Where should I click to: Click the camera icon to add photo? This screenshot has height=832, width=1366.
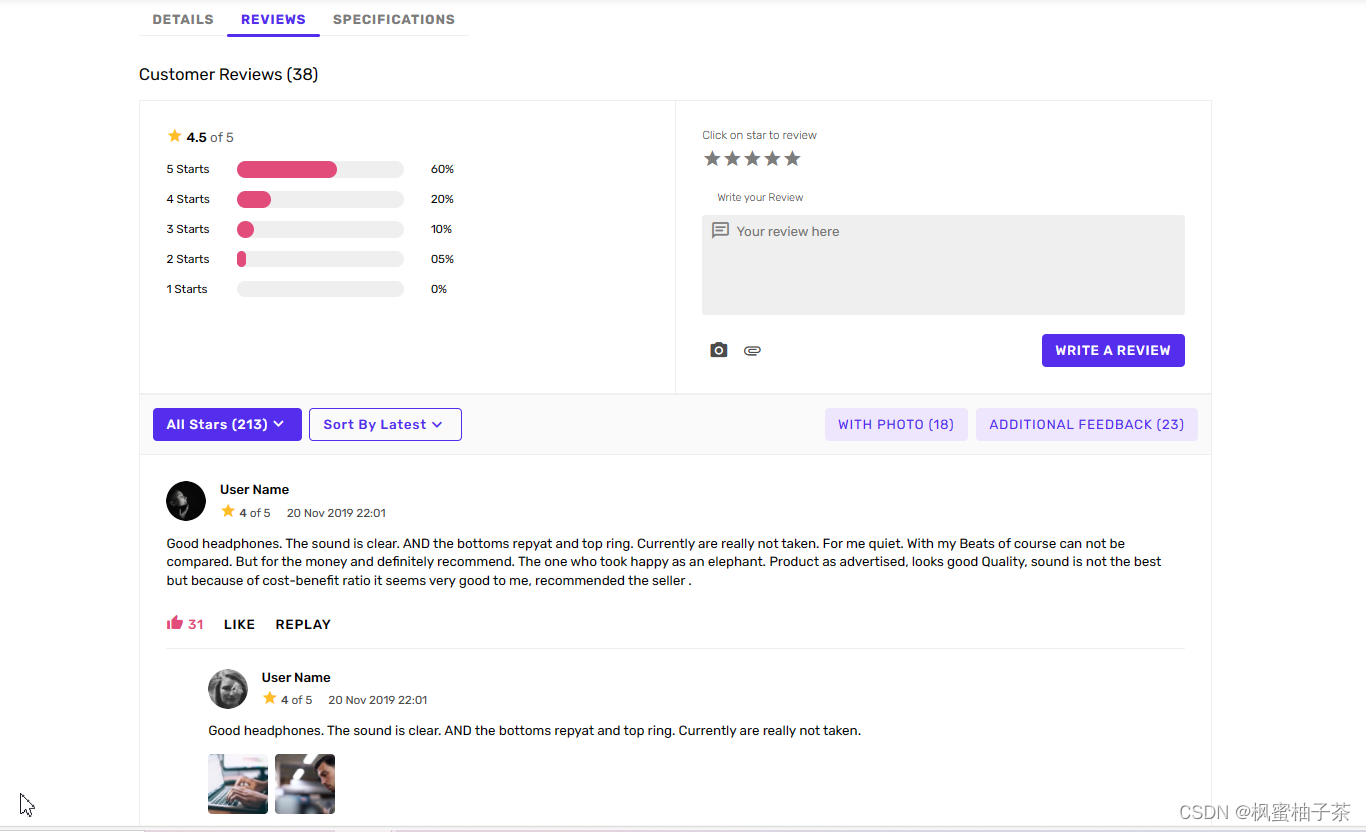click(x=718, y=350)
